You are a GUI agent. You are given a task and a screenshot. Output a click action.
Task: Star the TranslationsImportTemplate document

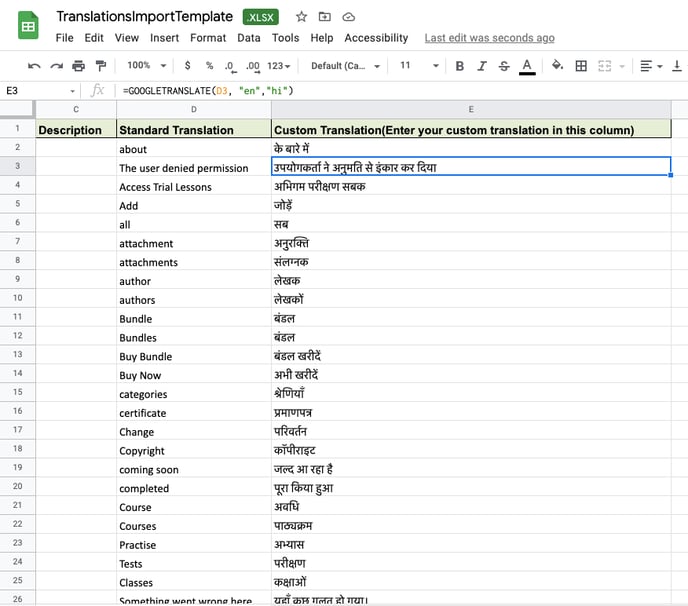tap(301, 17)
